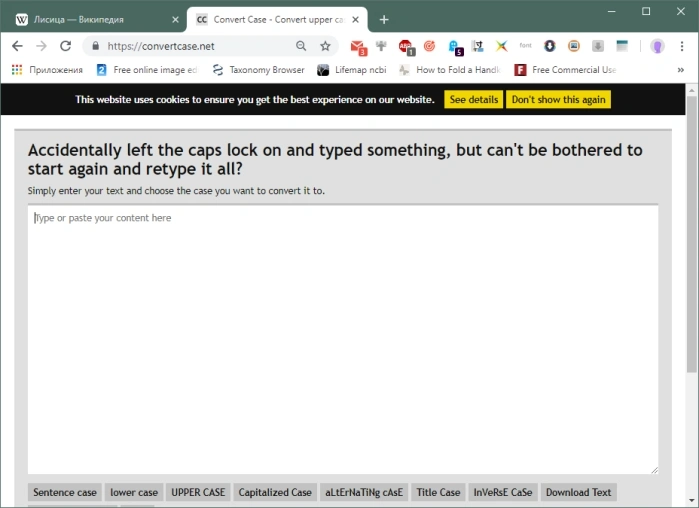Click Don't show this again button
The width and height of the screenshot is (699, 508).
point(559,99)
